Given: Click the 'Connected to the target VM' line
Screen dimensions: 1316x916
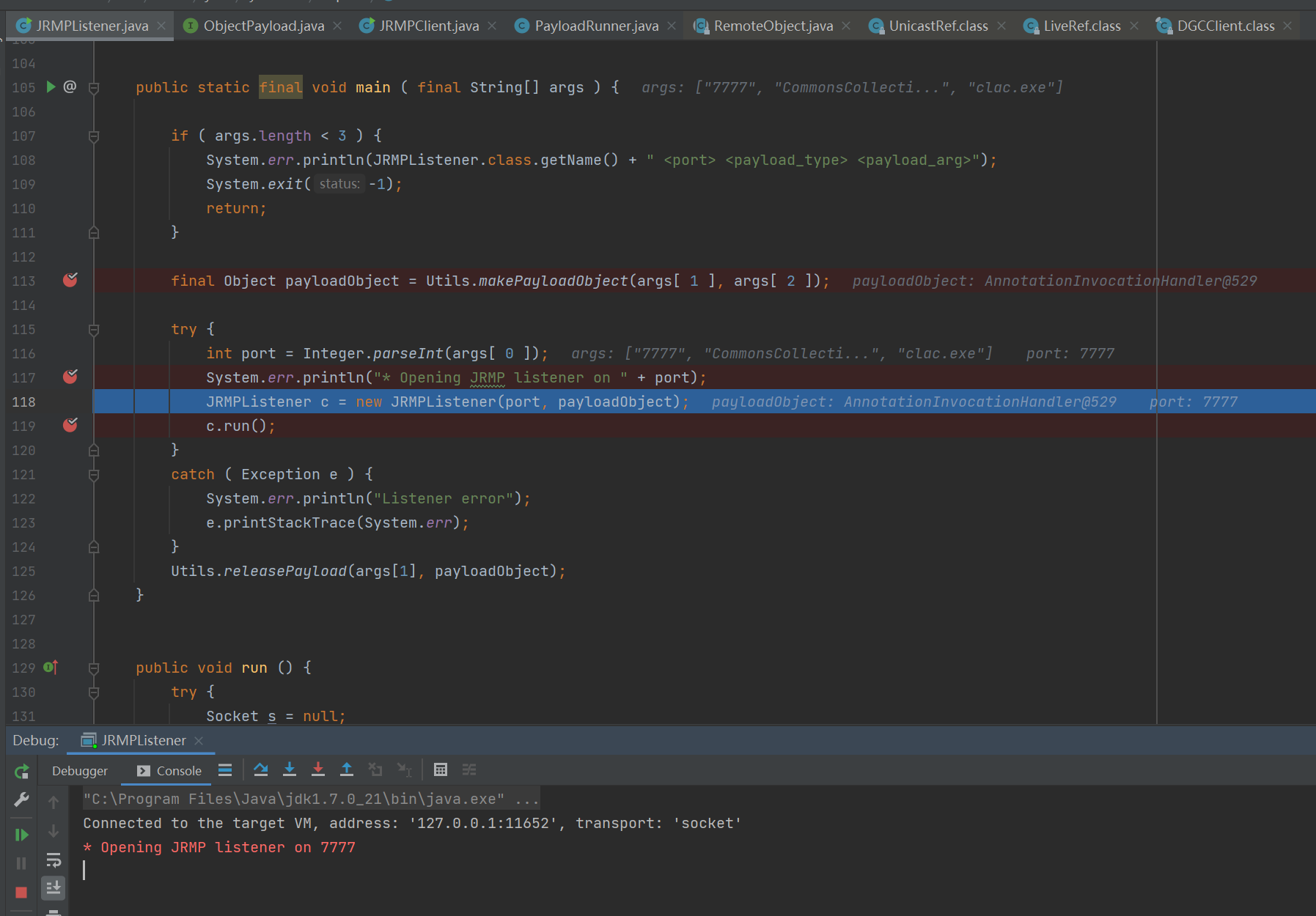Looking at the screenshot, I should point(412,823).
